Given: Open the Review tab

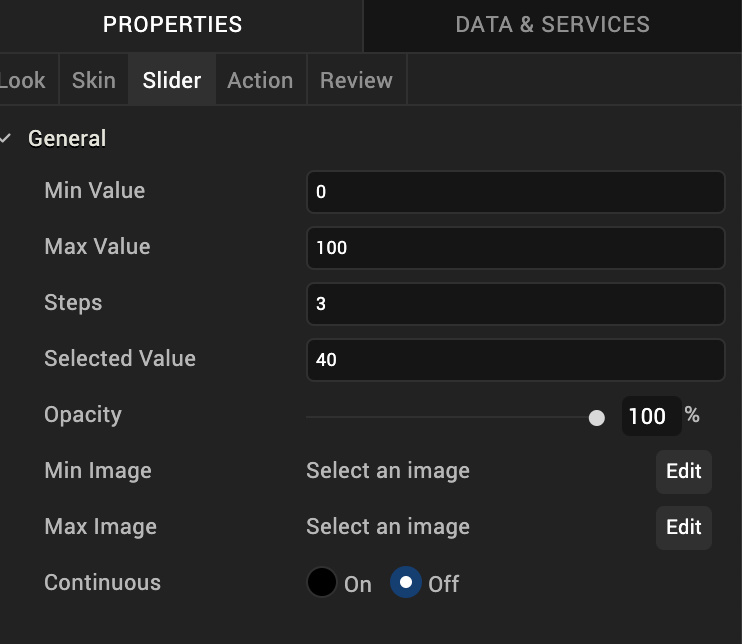Looking at the screenshot, I should coord(356,80).
